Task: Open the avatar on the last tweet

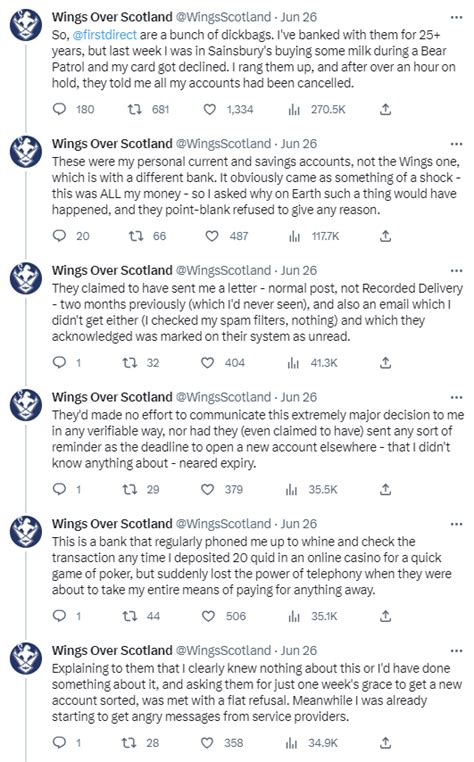Action: point(26,658)
